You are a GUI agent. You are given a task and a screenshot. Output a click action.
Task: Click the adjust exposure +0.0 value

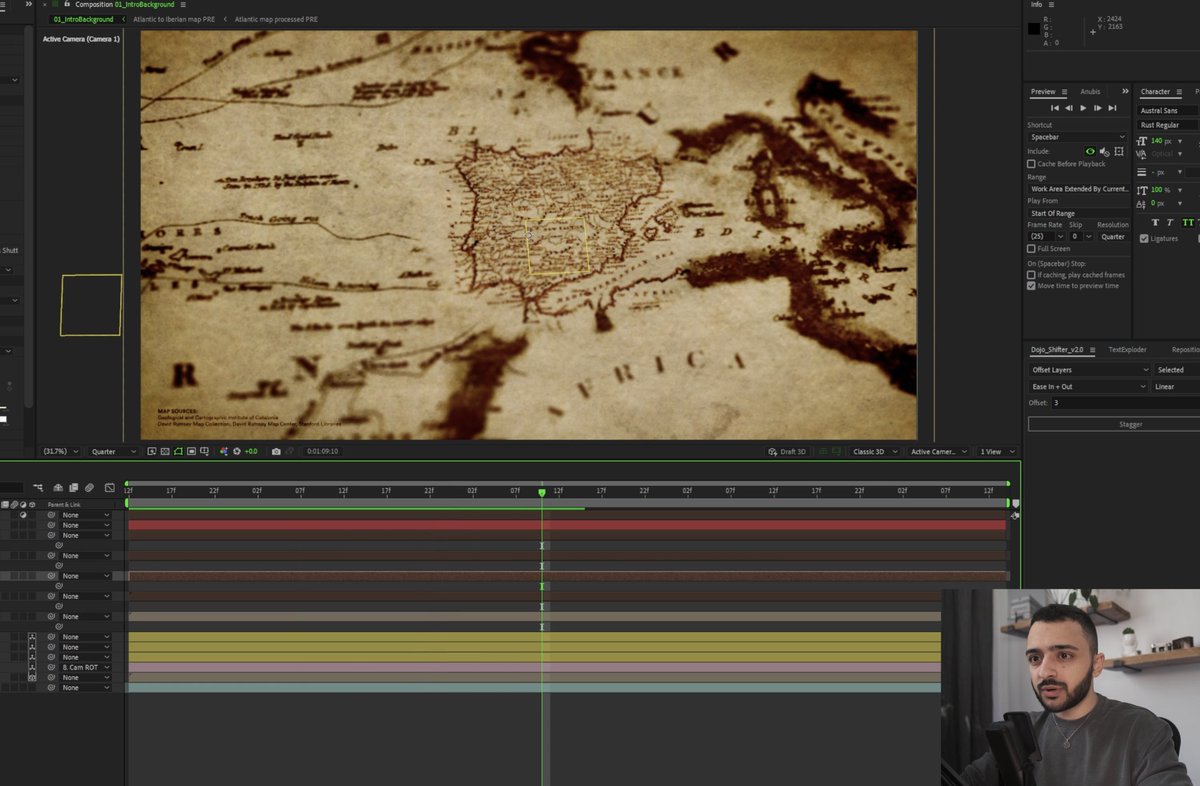pyautogui.click(x=251, y=452)
